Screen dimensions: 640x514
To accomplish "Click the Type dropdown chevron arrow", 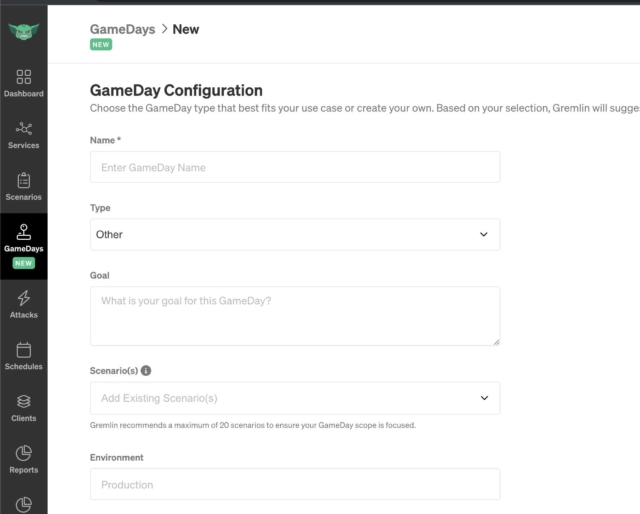I will point(484,234).
